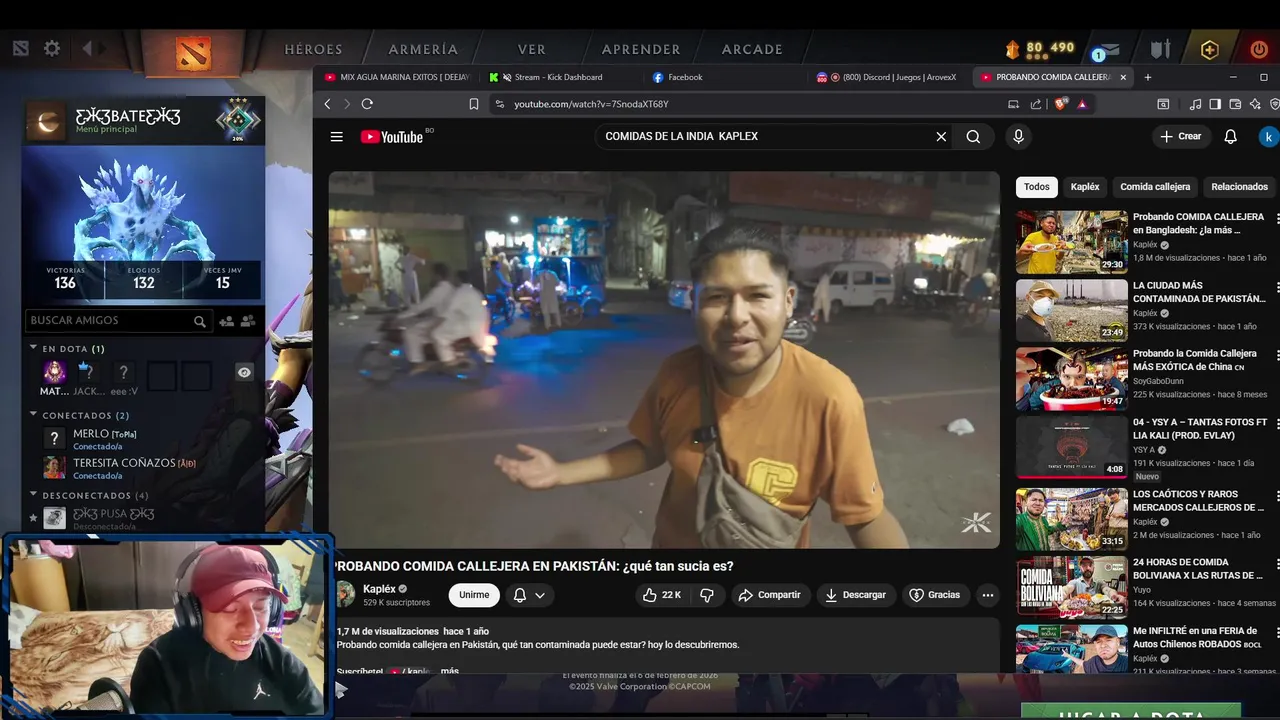Dislike the Pakistan street food video
Viewport: 1280px width, 720px height.
[707, 595]
